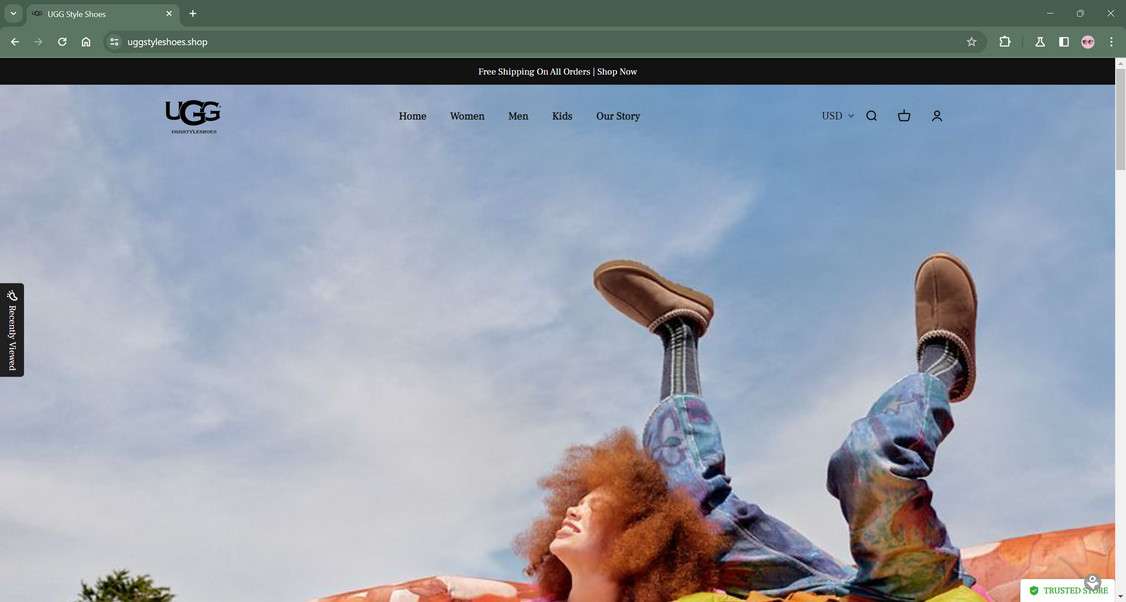Click the scrollbar down arrow
Image resolution: width=1126 pixels, height=602 pixels.
[1119, 596]
